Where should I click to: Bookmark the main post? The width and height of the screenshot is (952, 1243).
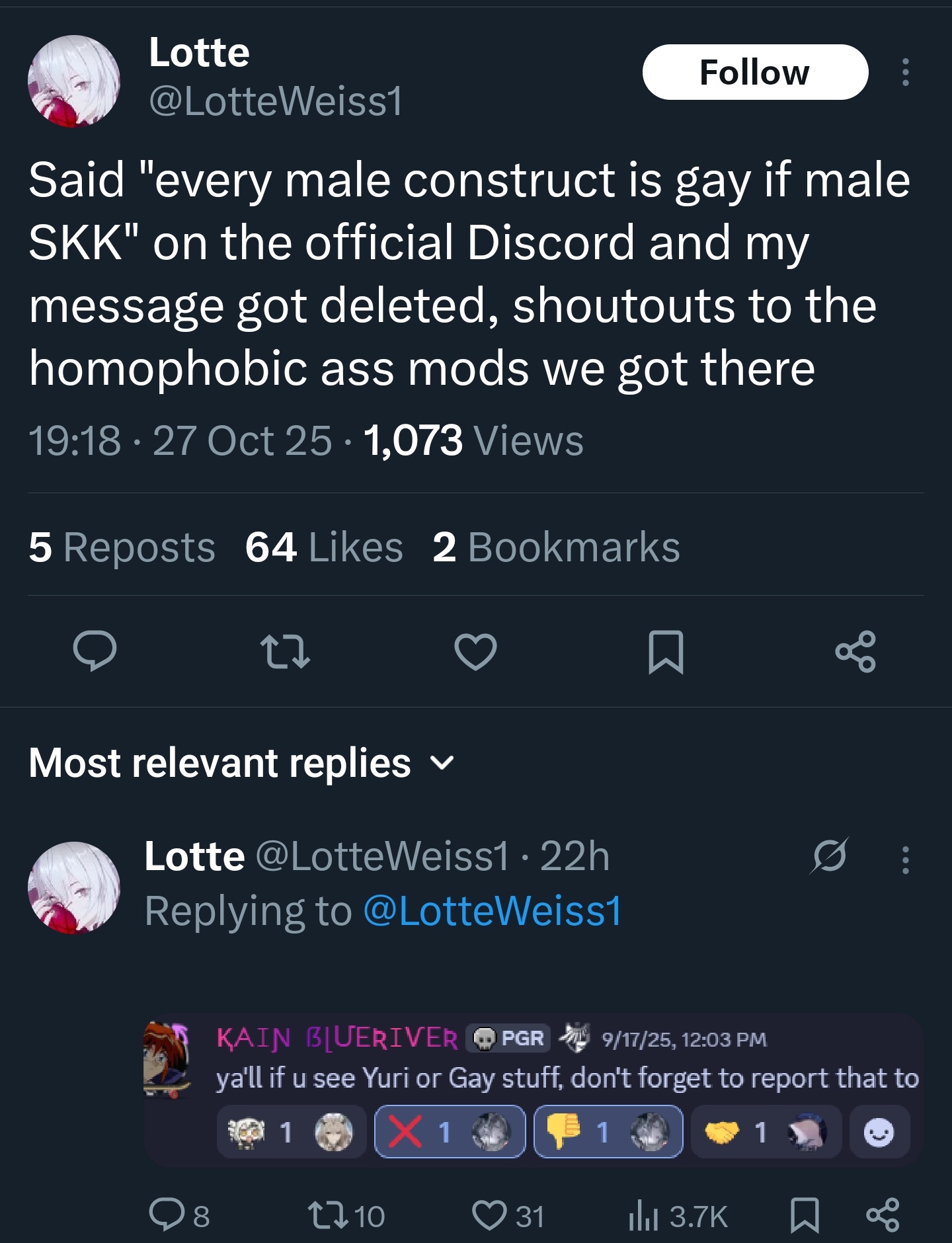point(666,651)
